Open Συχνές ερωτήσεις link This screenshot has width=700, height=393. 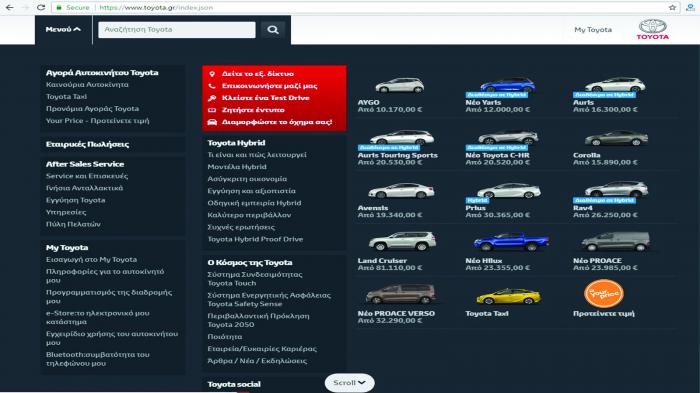(x=241, y=227)
